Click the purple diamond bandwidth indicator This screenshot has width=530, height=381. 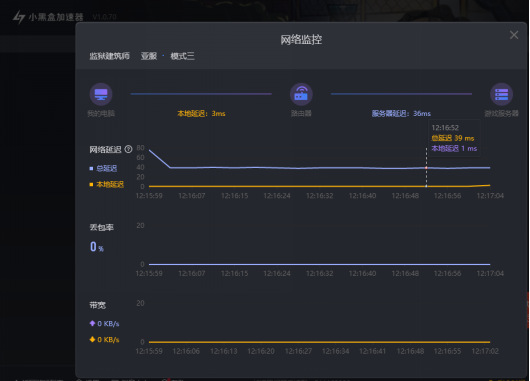tap(92, 323)
